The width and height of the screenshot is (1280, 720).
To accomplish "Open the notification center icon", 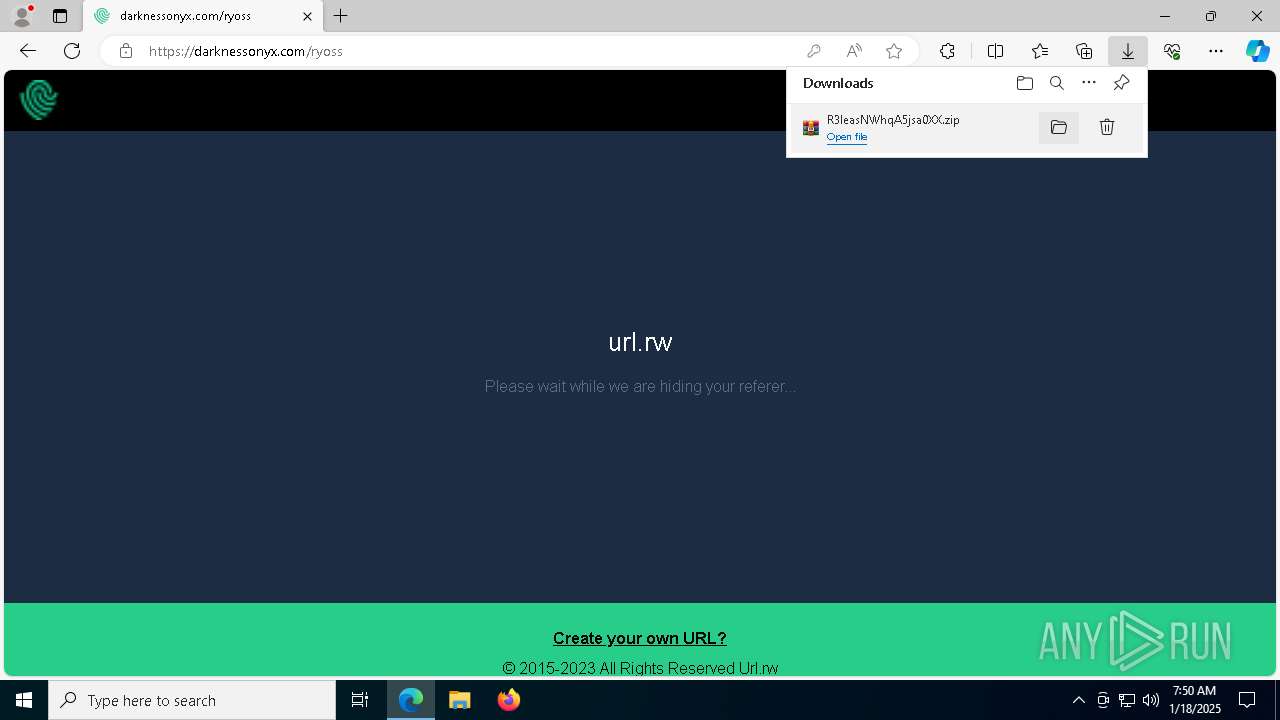I will click(x=1247, y=700).
